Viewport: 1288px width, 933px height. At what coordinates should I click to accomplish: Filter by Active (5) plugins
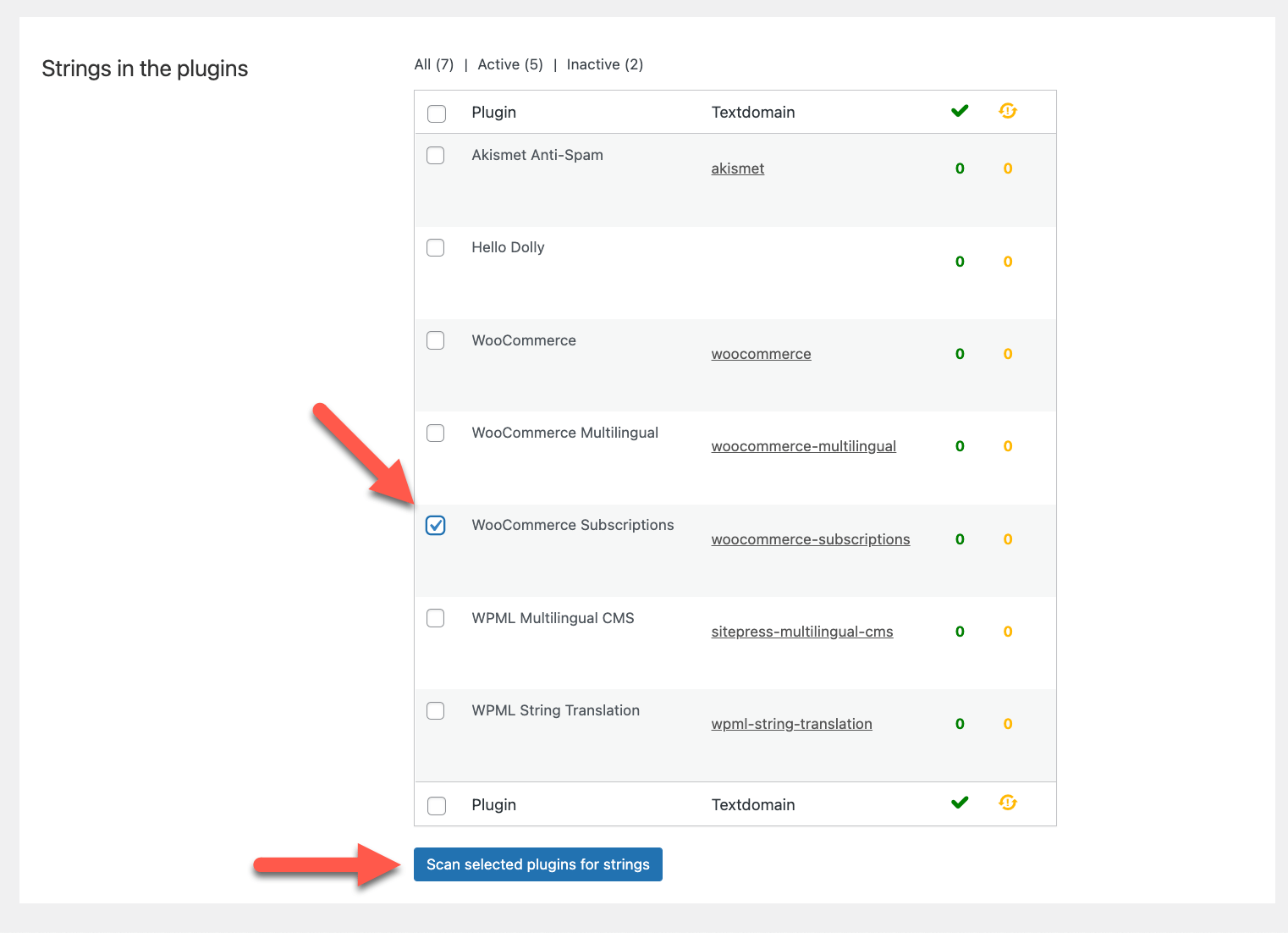pos(510,64)
